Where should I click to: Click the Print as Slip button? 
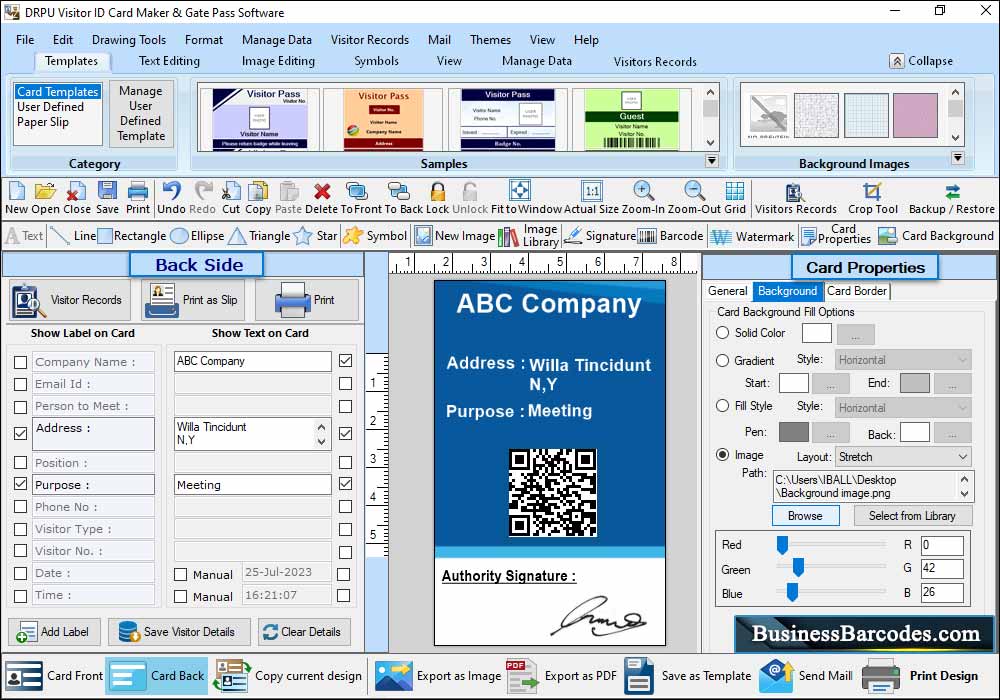point(195,300)
